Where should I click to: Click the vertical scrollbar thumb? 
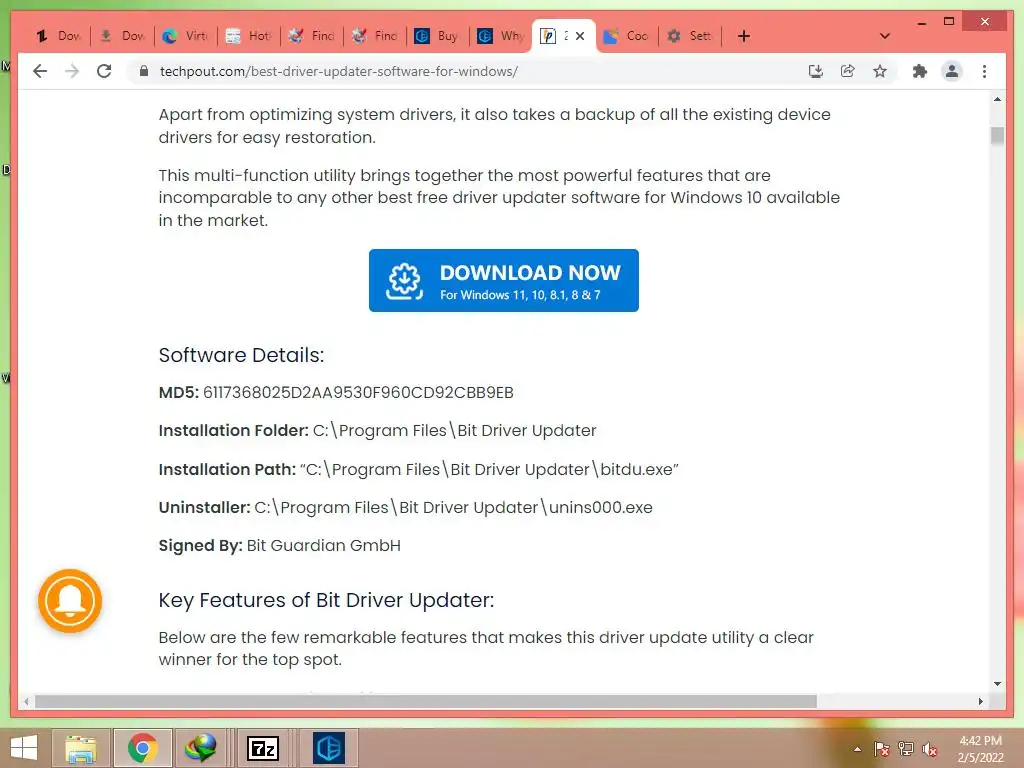point(997,135)
